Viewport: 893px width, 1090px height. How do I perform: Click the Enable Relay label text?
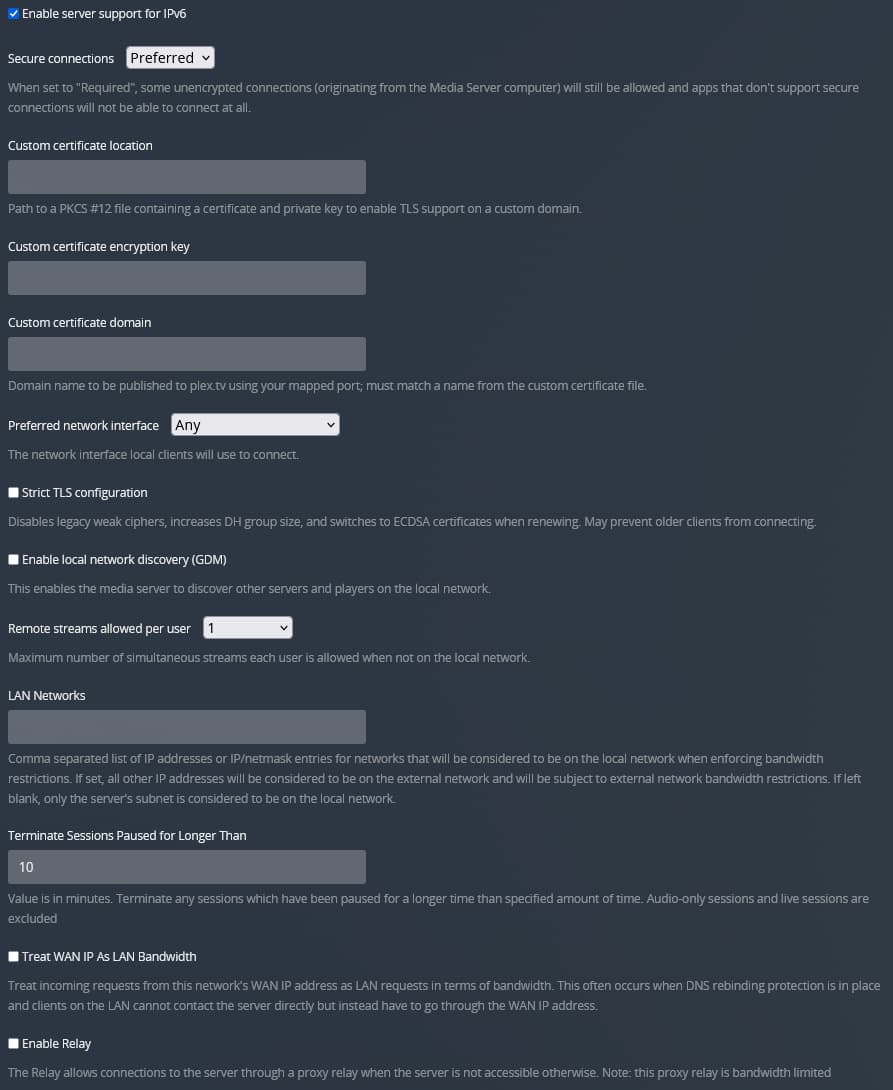(x=56, y=1043)
